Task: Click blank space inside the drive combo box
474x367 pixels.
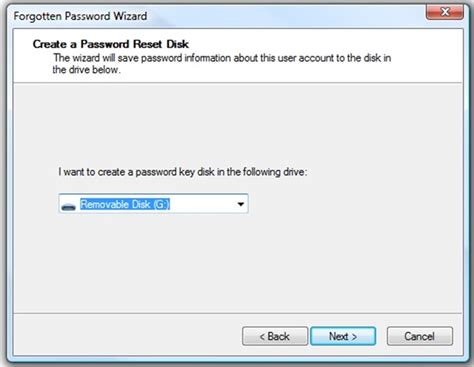Action: point(202,204)
